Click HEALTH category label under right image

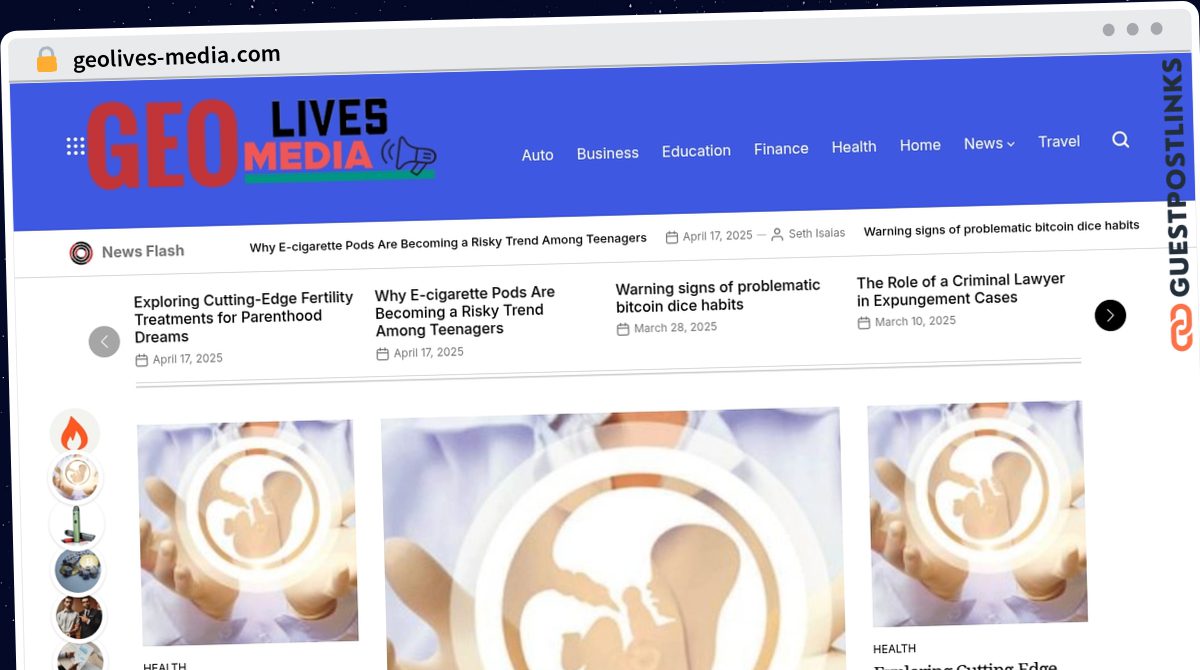pyautogui.click(x=894, y=649)
